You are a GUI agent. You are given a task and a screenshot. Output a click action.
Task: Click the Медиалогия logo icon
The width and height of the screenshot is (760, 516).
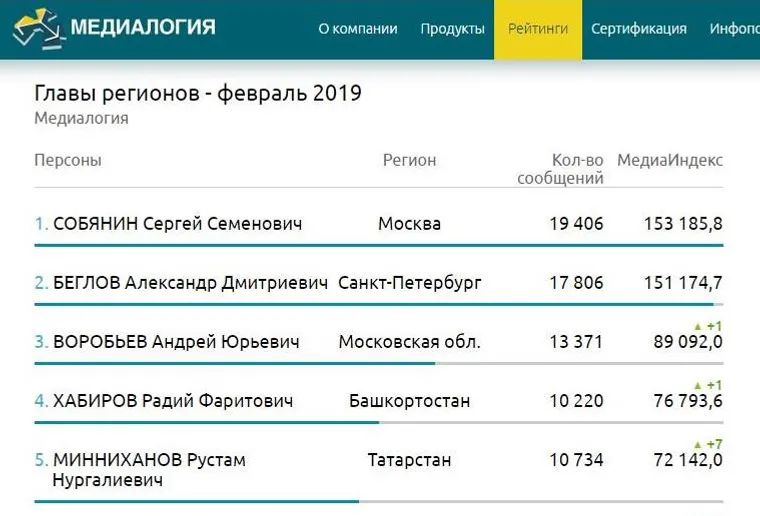point(36,28)
